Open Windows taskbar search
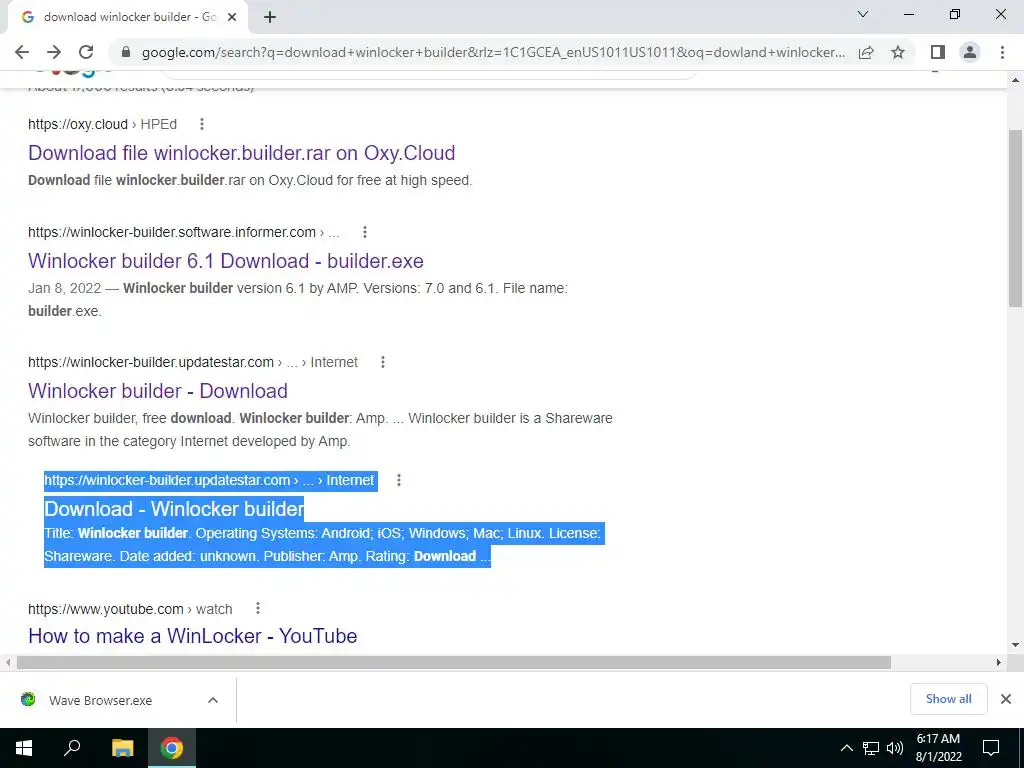 [x=72, y=748]
